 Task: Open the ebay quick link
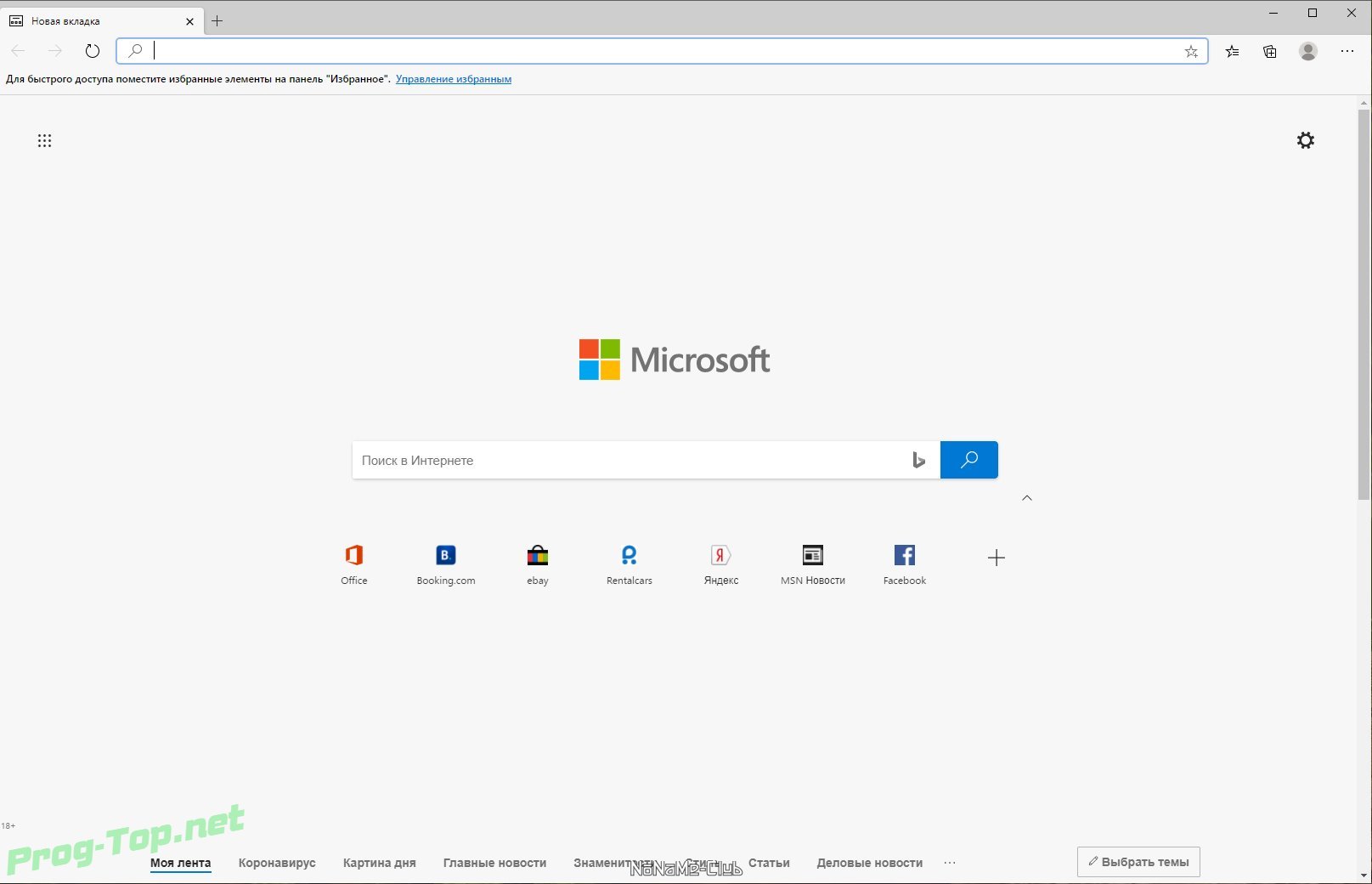538,565
